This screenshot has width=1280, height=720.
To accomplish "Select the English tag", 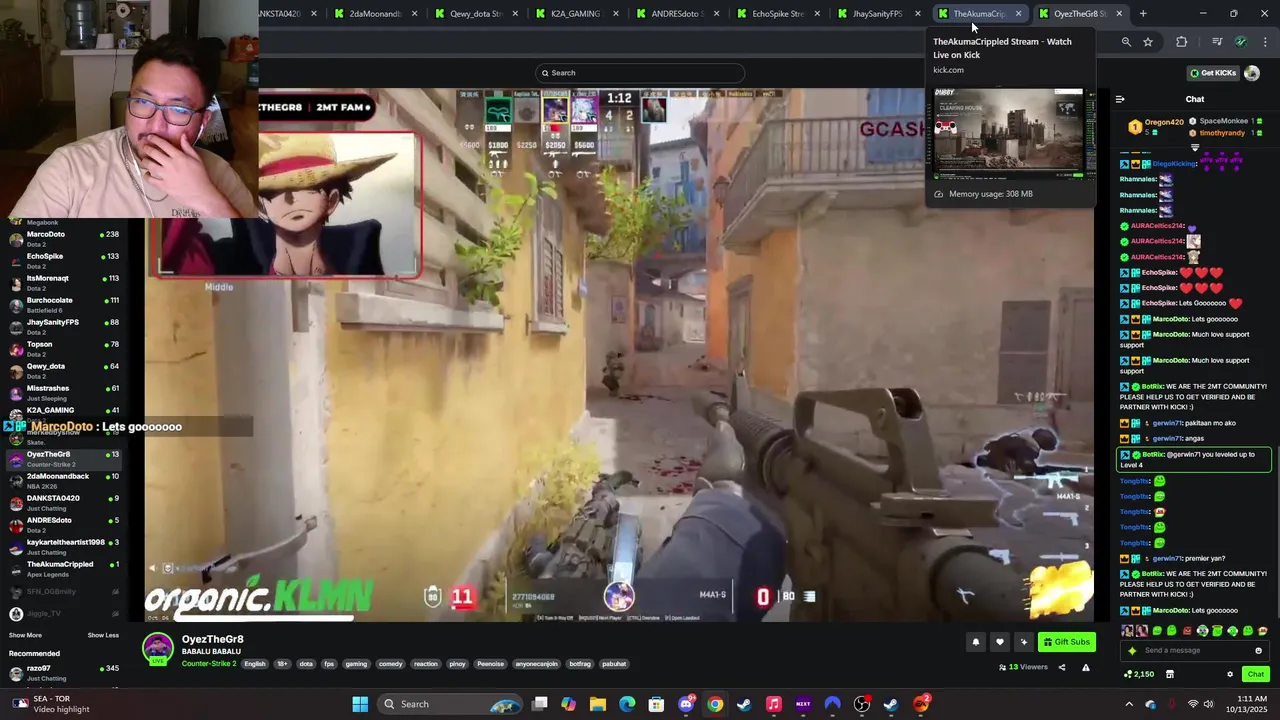I will click(x=255, y=664).
